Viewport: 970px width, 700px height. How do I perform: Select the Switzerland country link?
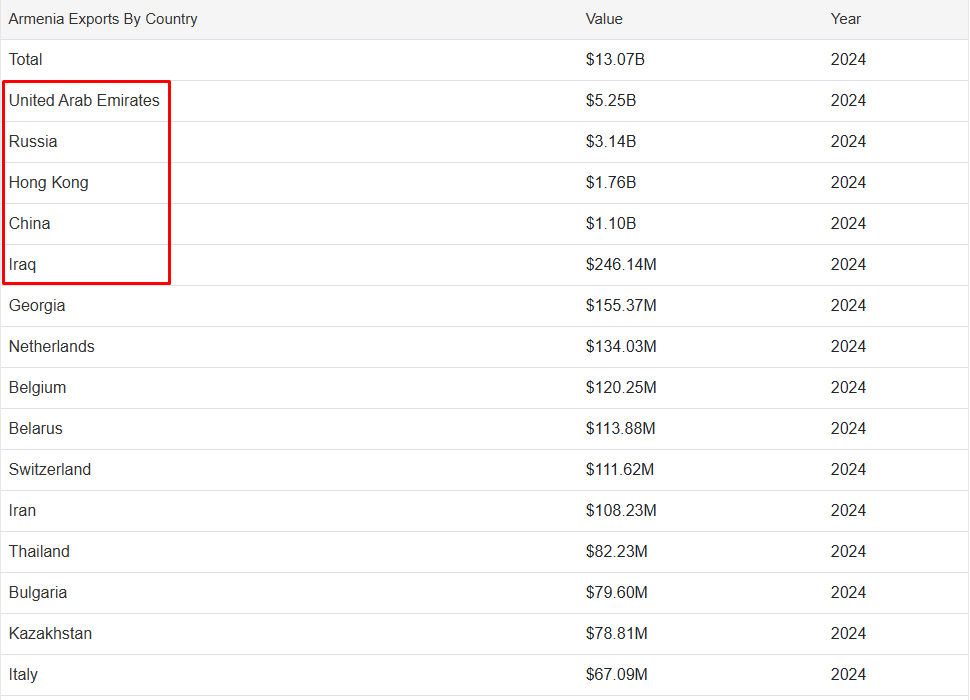50,469
